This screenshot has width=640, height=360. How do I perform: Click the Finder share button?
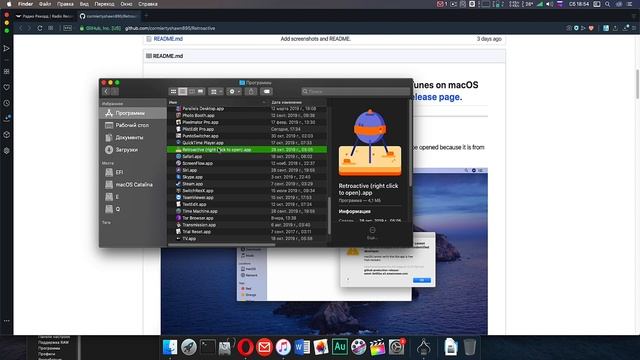[251, 91]
